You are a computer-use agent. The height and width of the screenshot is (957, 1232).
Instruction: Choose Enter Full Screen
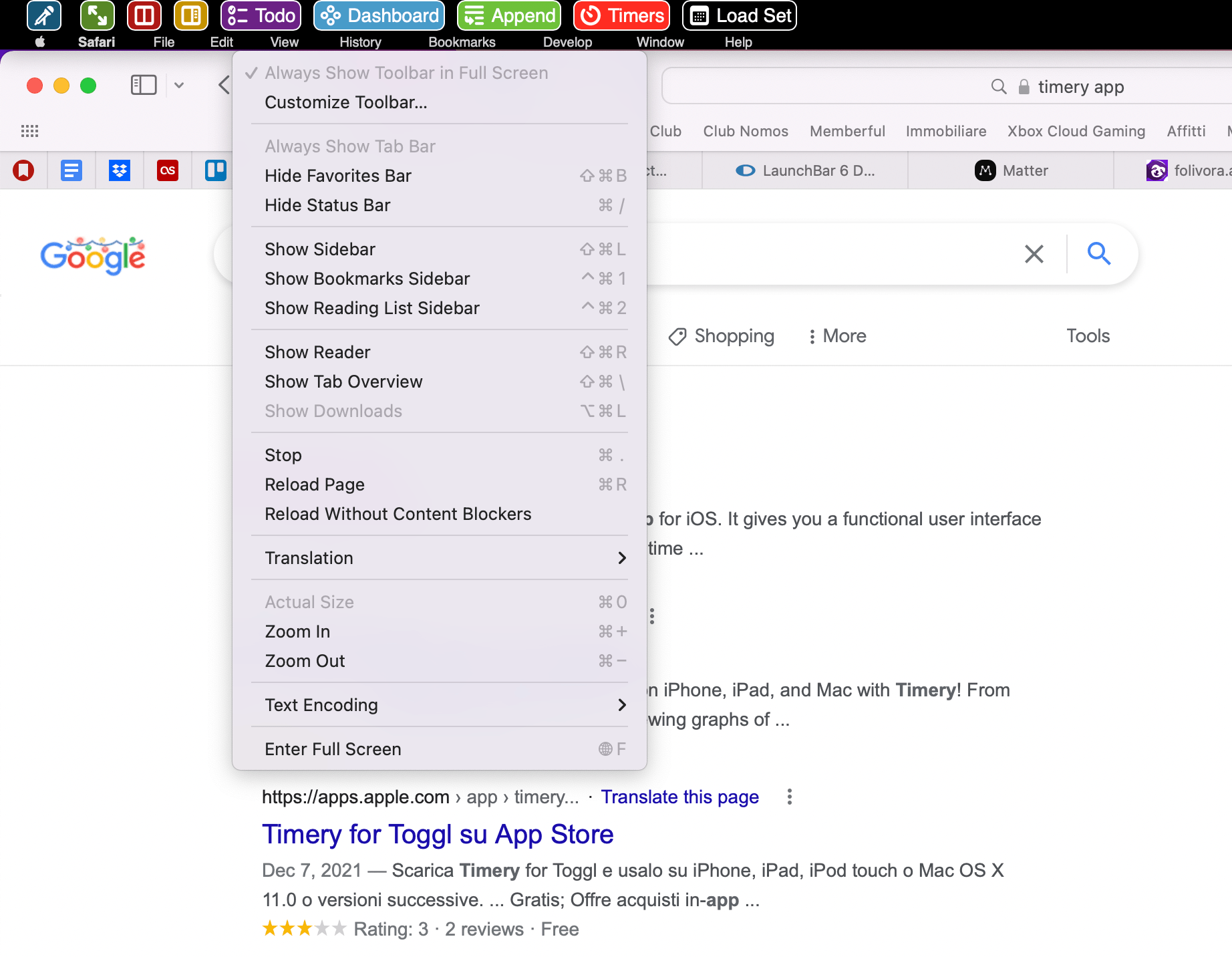[440, 749]
